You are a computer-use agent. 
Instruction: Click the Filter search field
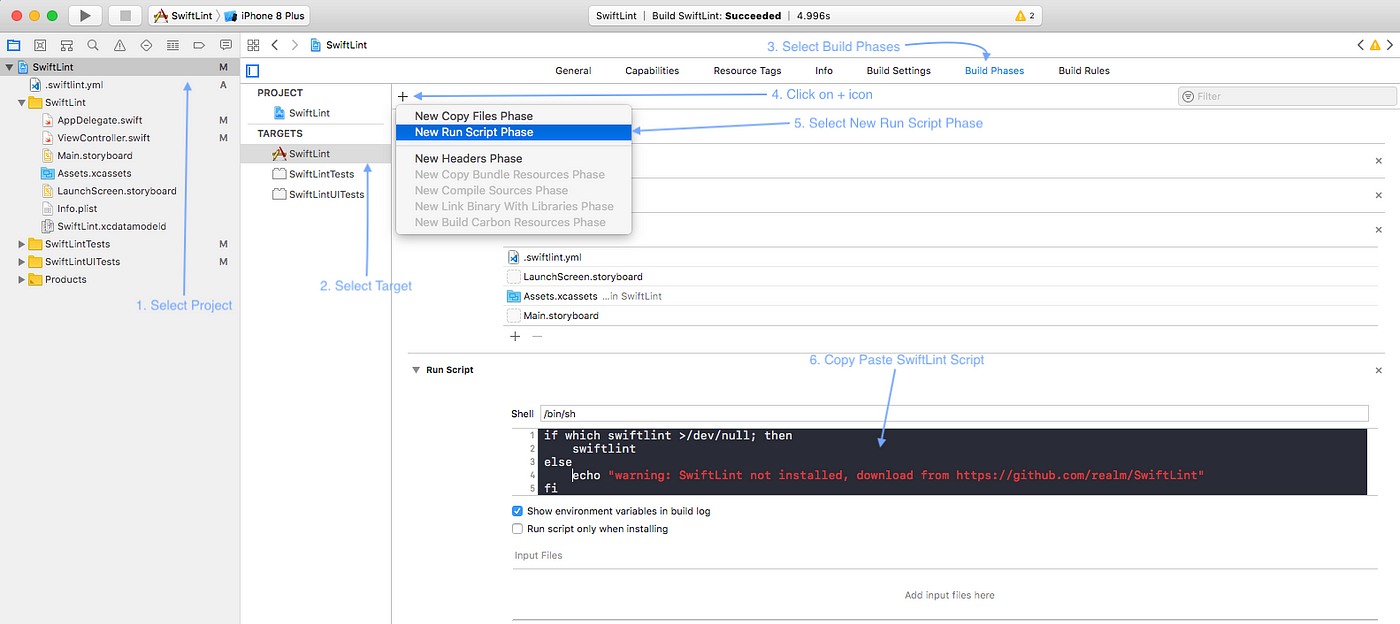tap(1287, 96)
